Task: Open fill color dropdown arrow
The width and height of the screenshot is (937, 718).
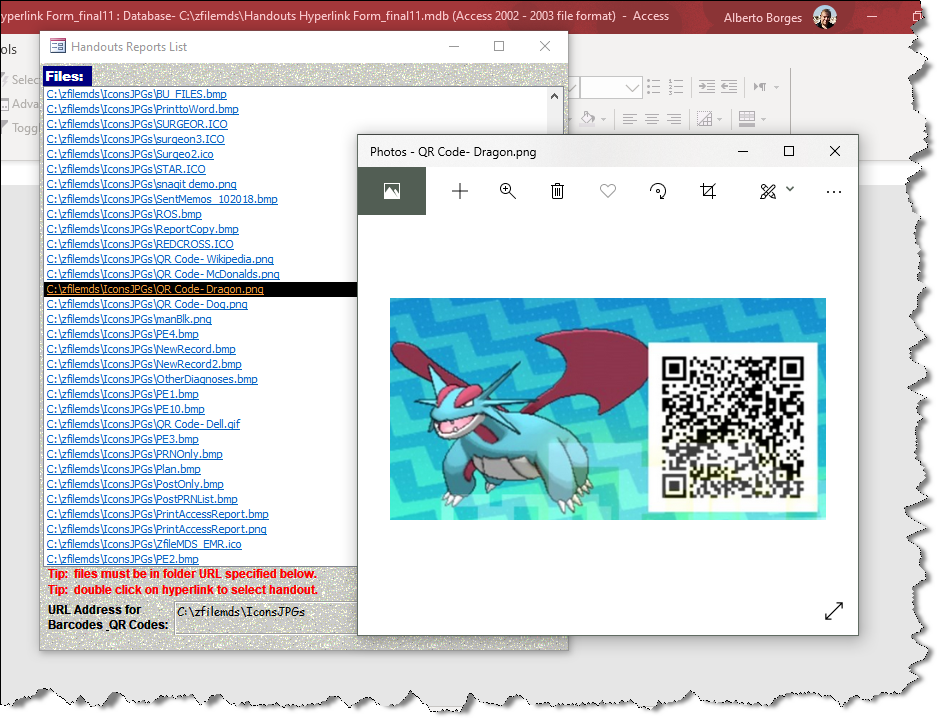Action: point(604,119)
